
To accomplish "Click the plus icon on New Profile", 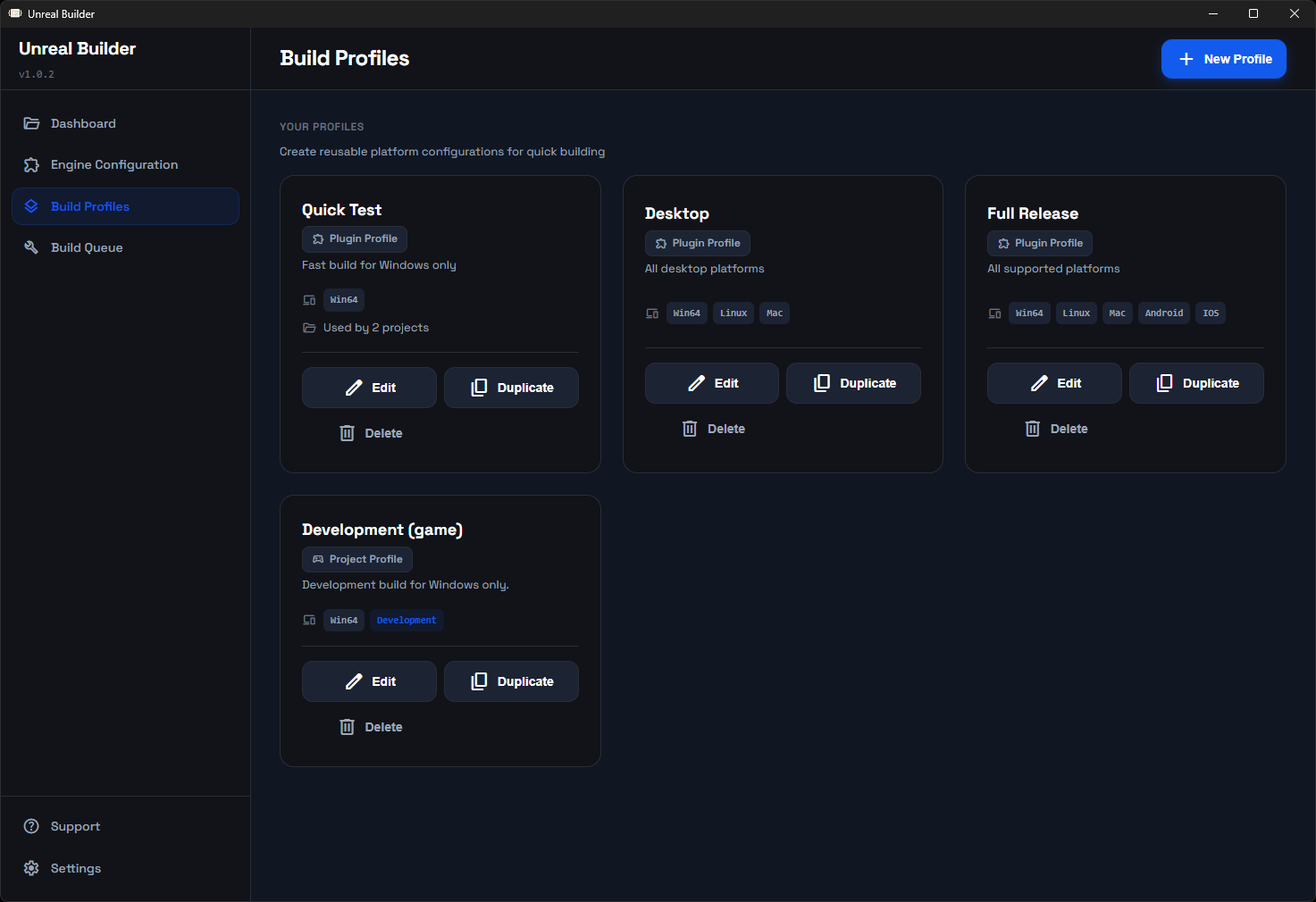I will 1186,59.
